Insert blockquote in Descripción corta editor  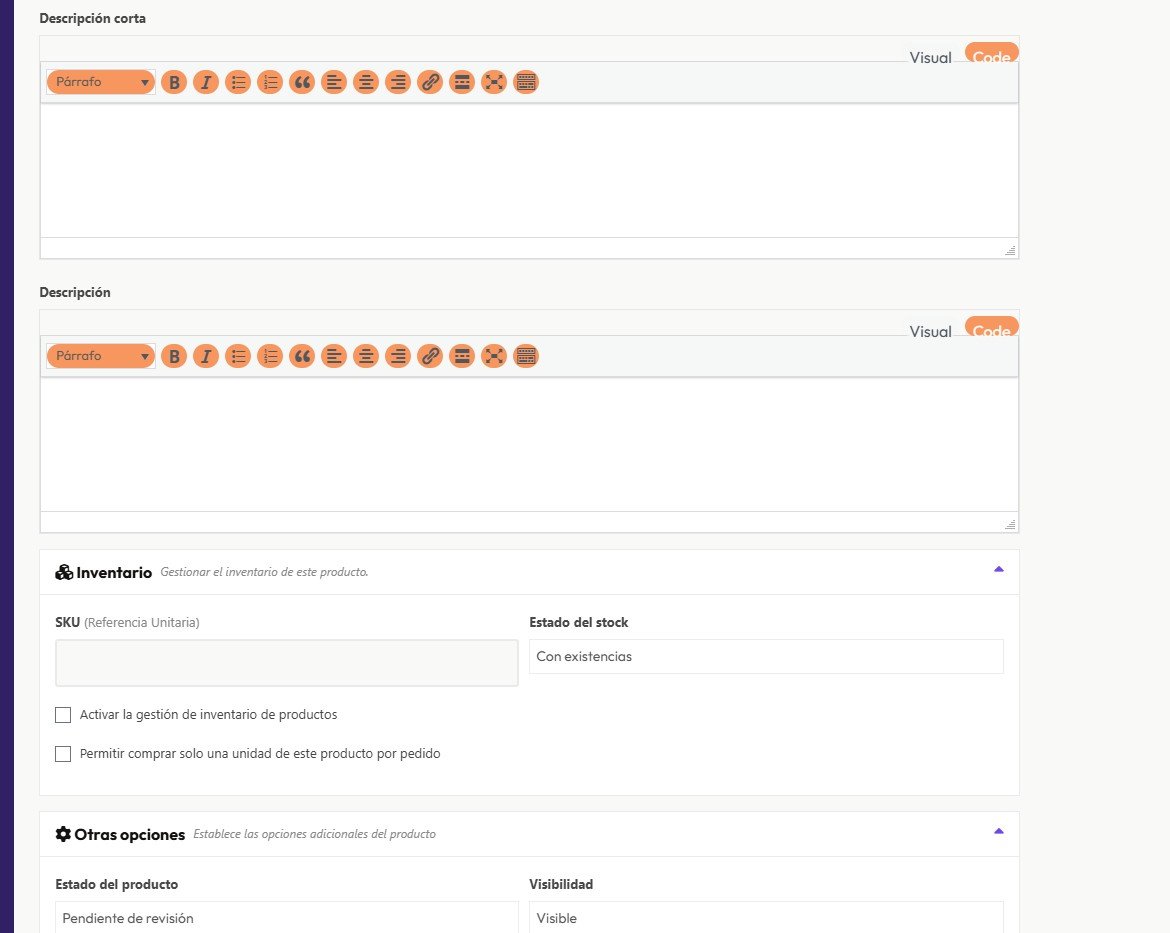[x=302, y=82]
